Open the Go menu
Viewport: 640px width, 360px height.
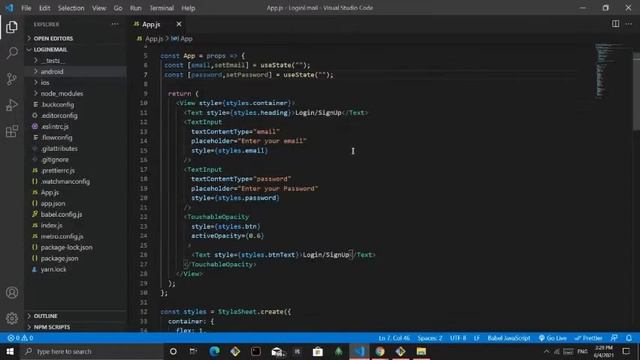(x=118, y=8)
